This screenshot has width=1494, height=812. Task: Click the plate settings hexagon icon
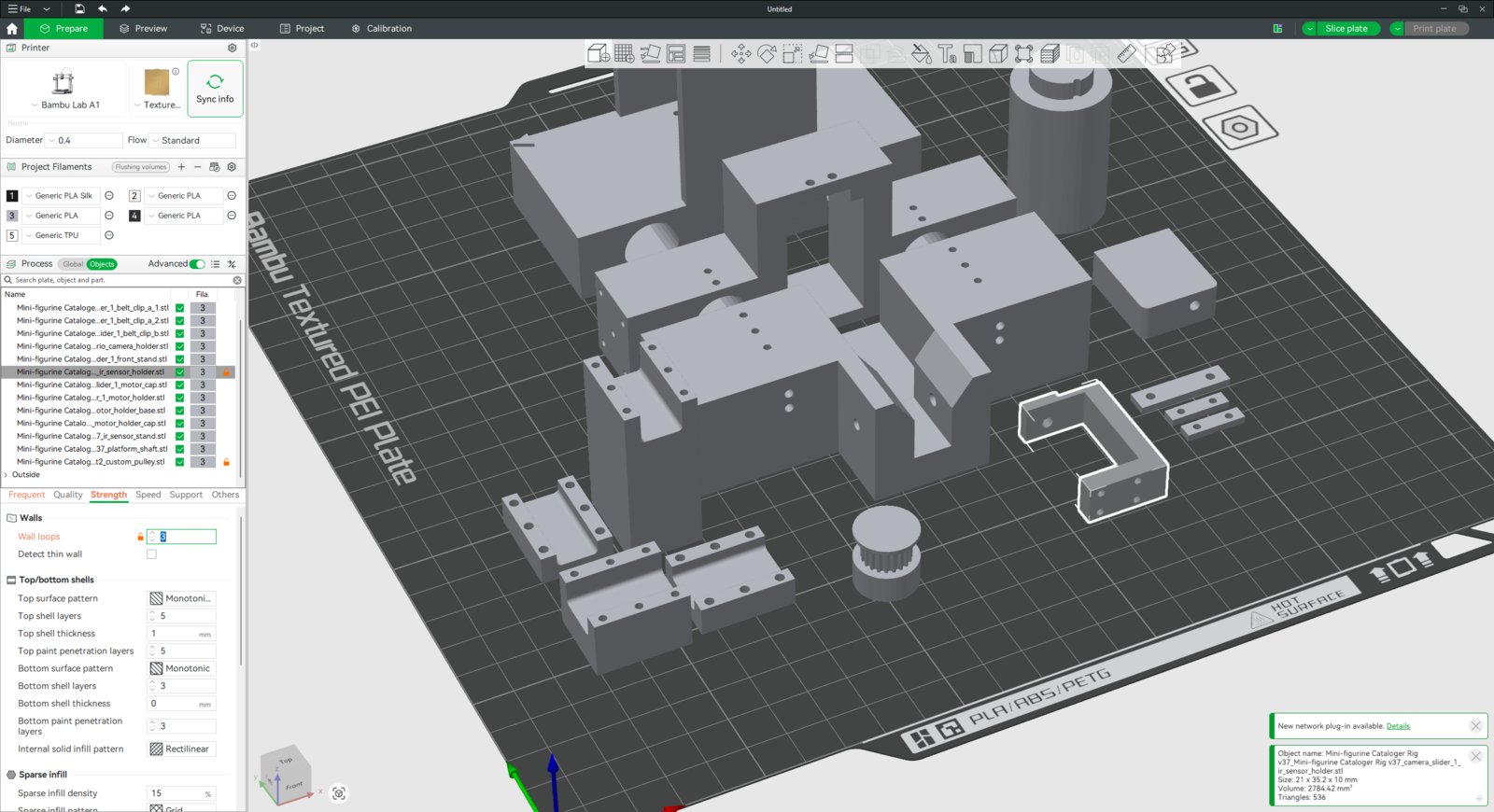click(1240, 128)
